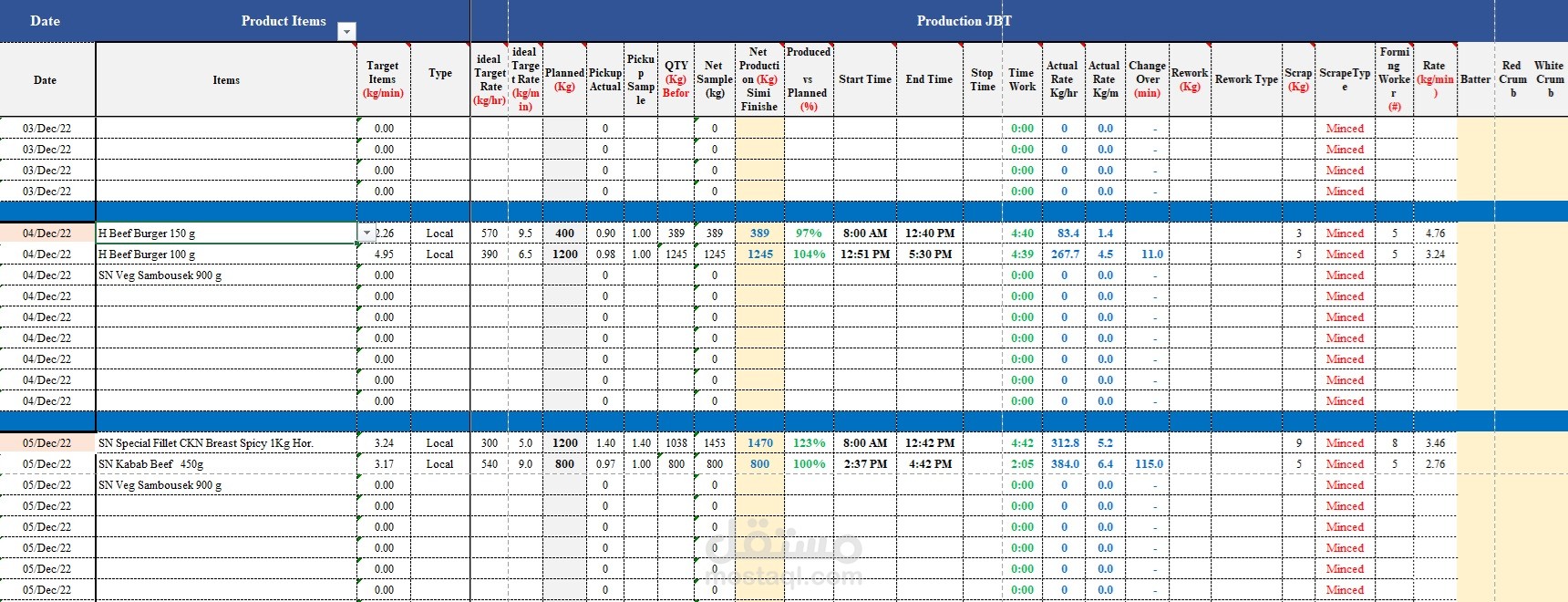This screenshot has width=1568, height=602.
Task: Select the 'Product Items' section header
Action: (284, 21)
